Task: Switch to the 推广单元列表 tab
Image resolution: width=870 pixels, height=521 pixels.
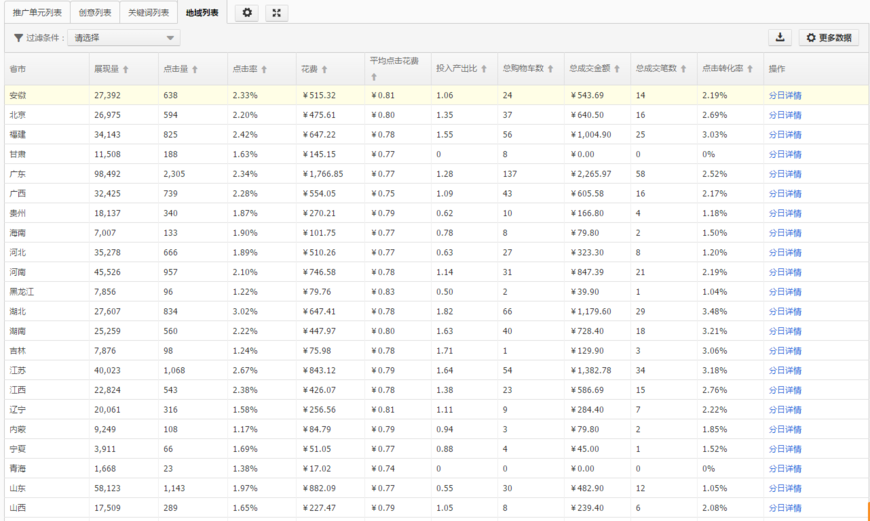Action: coord(36,13)
